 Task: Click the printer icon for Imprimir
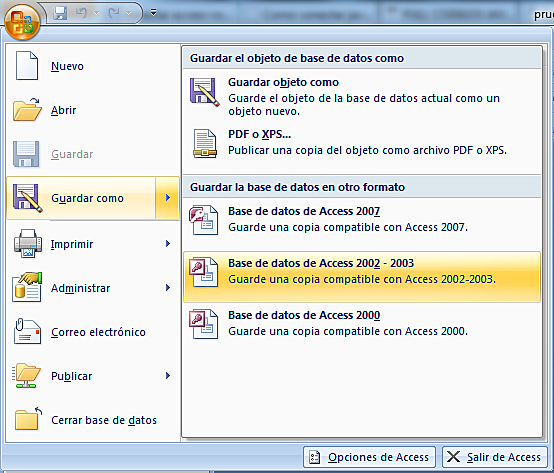click(x=28, y=244)
